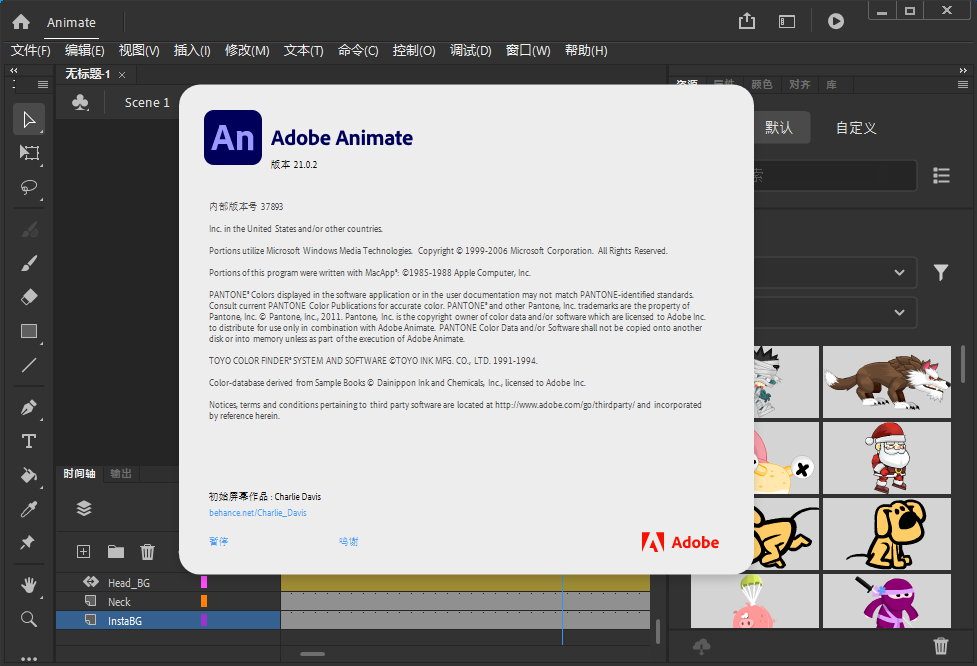The width and height of the screenshot is (977, 666).
Task: Go to the Home screen icon
Action: point(21,22)
